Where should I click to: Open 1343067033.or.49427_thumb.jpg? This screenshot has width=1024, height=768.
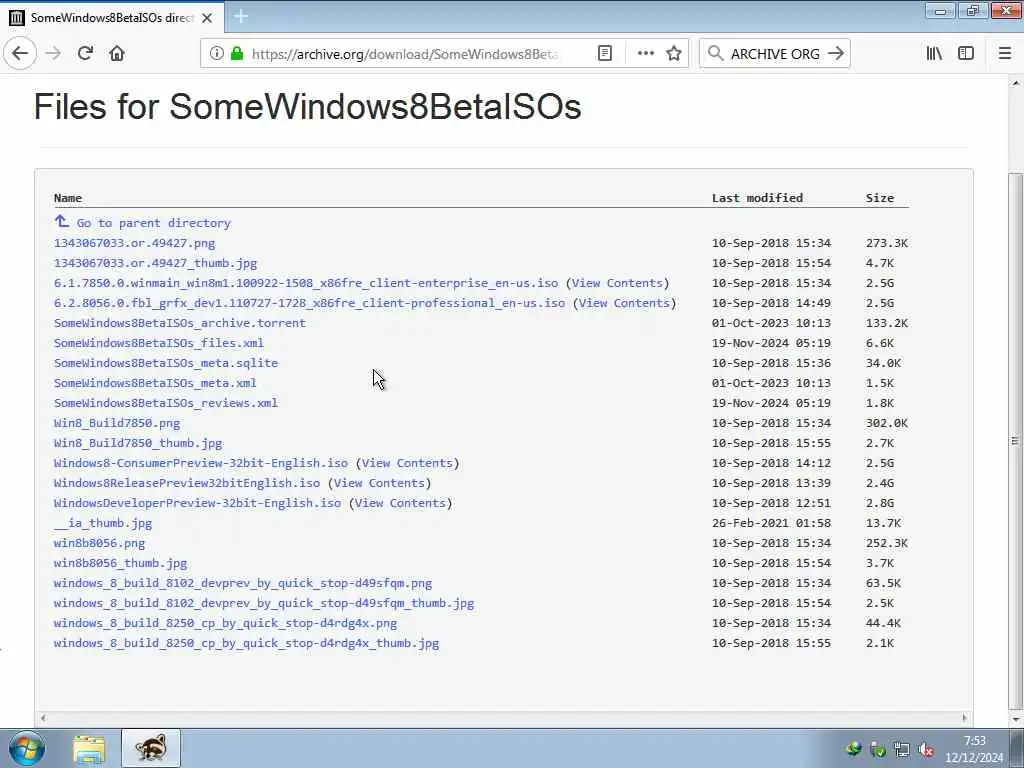click(x=155, y=263)
